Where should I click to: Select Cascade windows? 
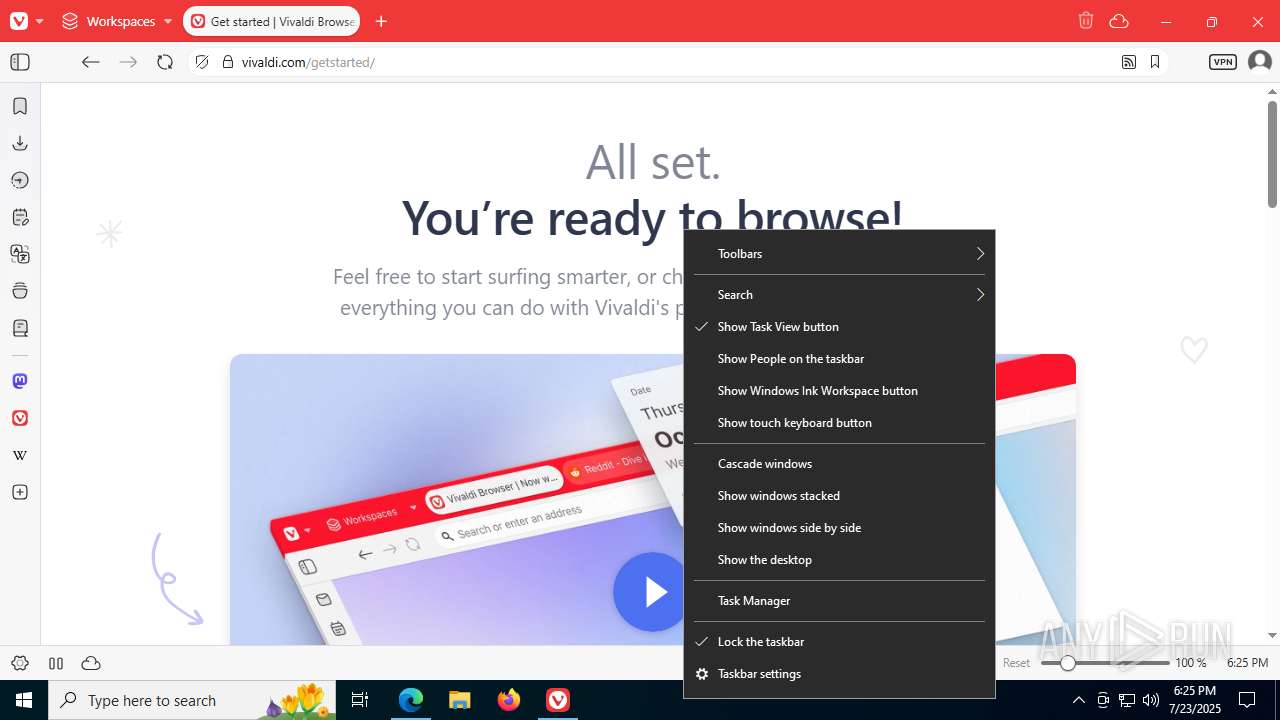(x=839, y=464)
